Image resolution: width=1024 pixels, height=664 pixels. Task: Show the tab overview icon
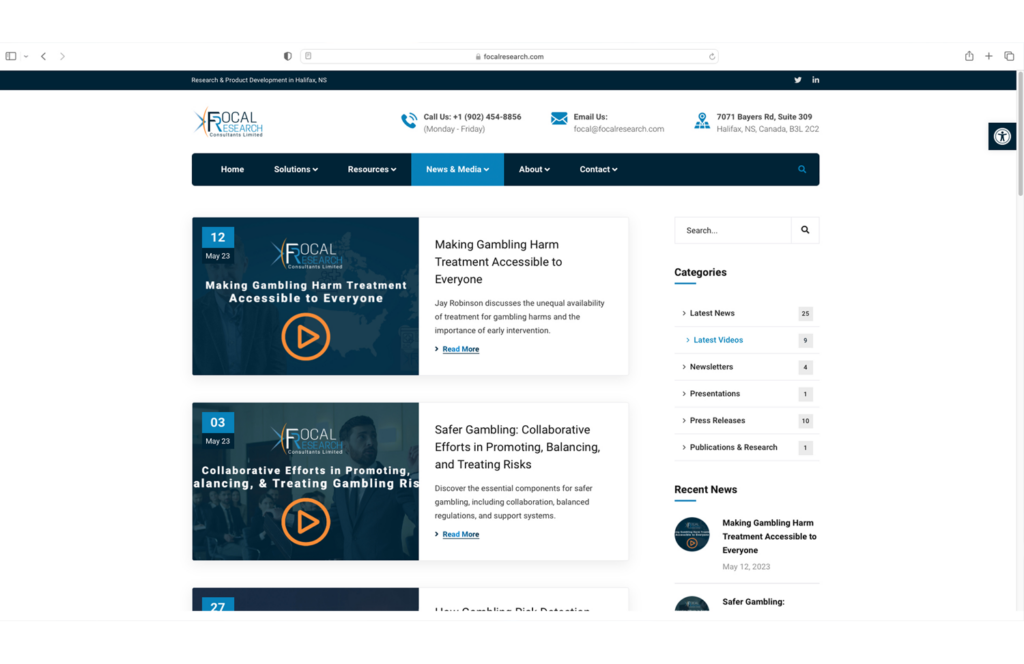pyautogui.click(x=1009, y=56)
